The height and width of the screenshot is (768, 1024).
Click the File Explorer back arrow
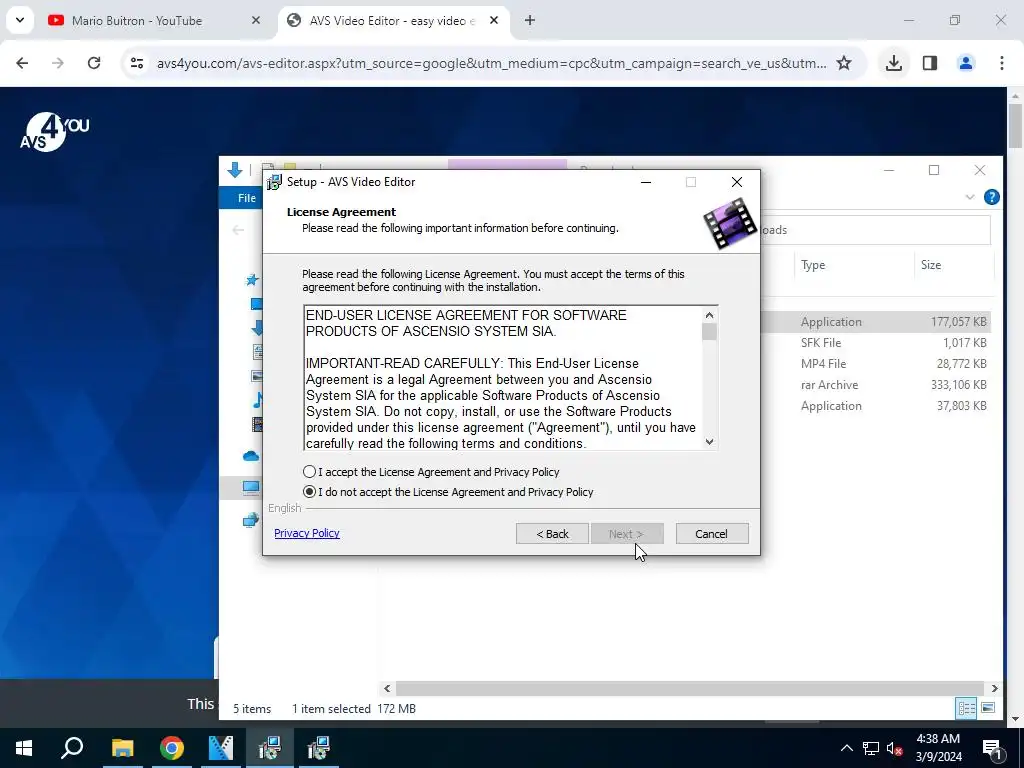tap(238, 230)
